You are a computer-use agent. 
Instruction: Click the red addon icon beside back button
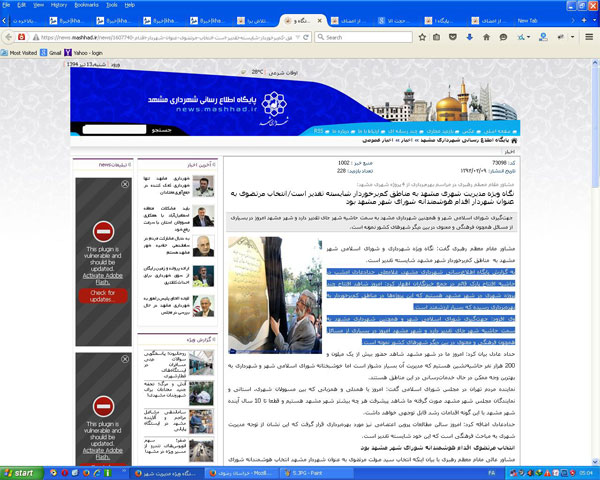(21, 37)
